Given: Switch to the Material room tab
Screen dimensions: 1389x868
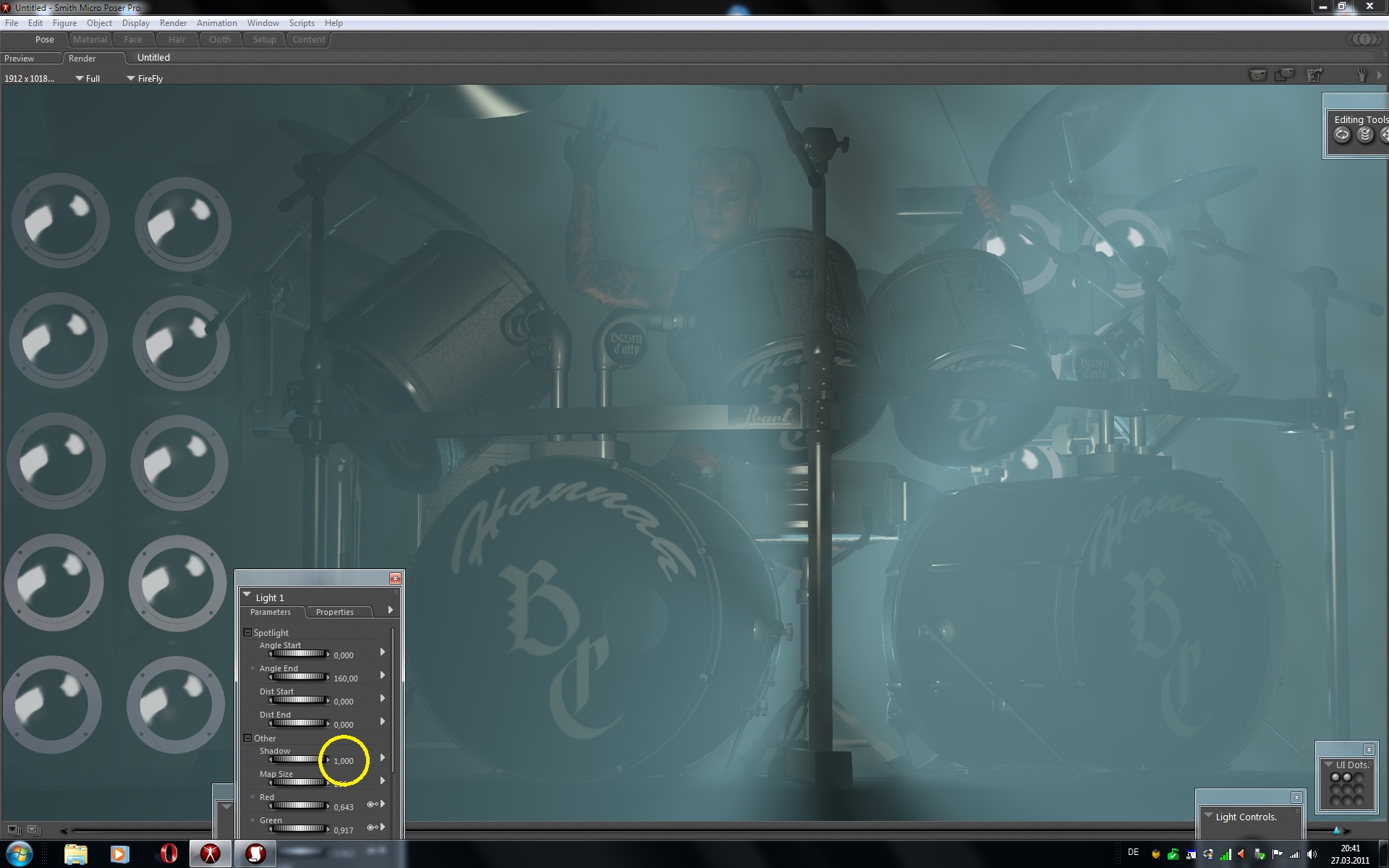Looking at the screenshot, I should tap(90, 40).
